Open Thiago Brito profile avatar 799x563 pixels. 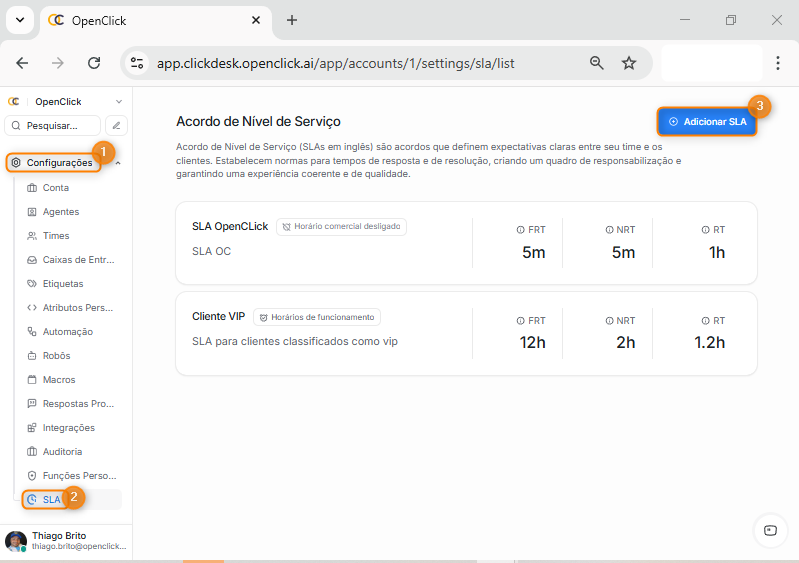15,541
